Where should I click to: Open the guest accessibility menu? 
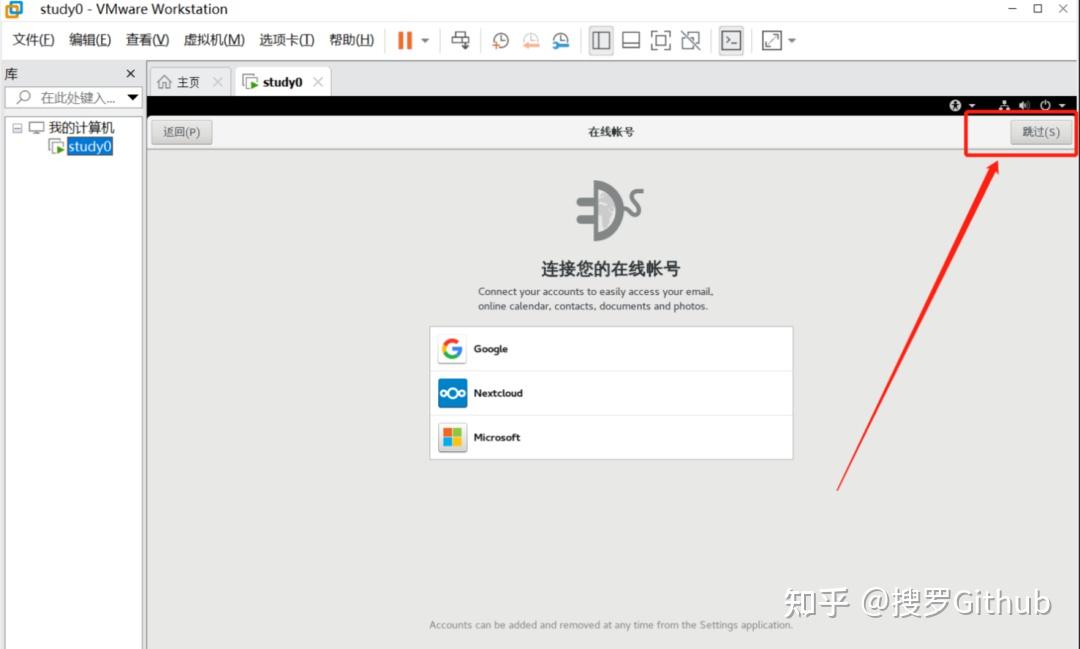962,105
